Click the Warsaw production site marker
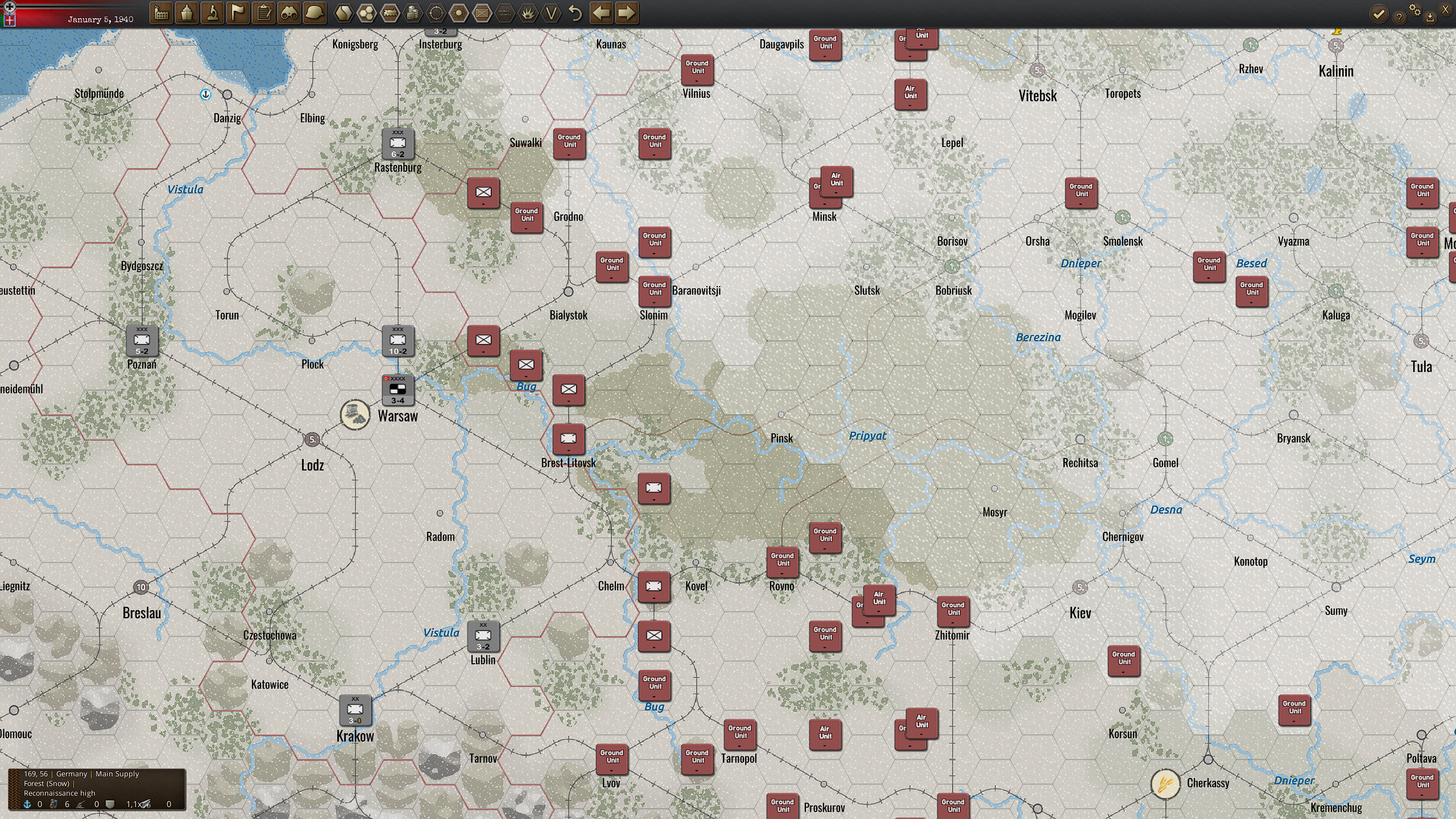The height and width of the screenshot is (819, 1456). coord(355,414)
